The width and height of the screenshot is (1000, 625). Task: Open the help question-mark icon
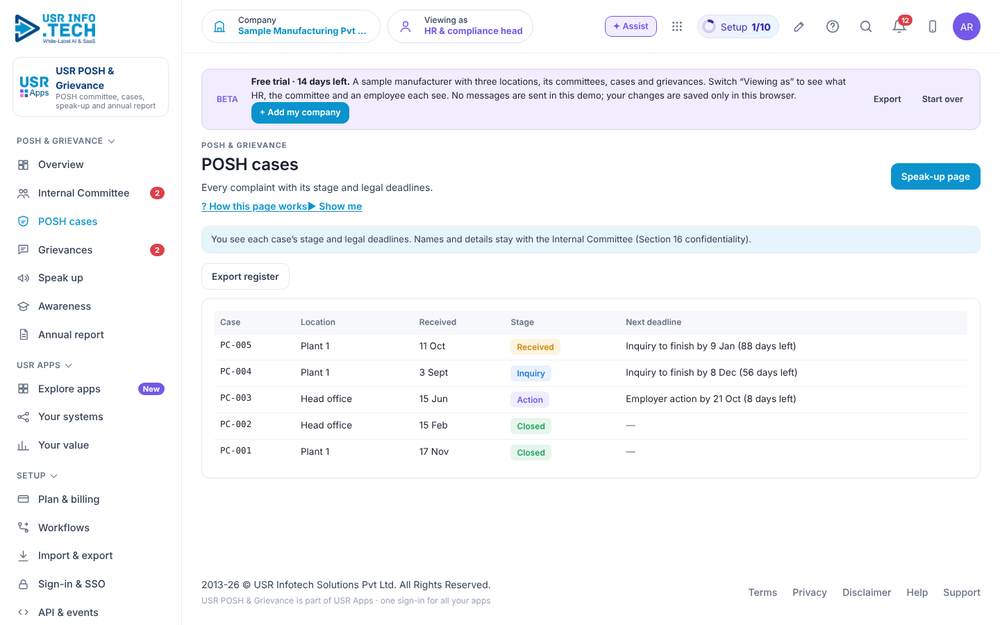point(832,26)
